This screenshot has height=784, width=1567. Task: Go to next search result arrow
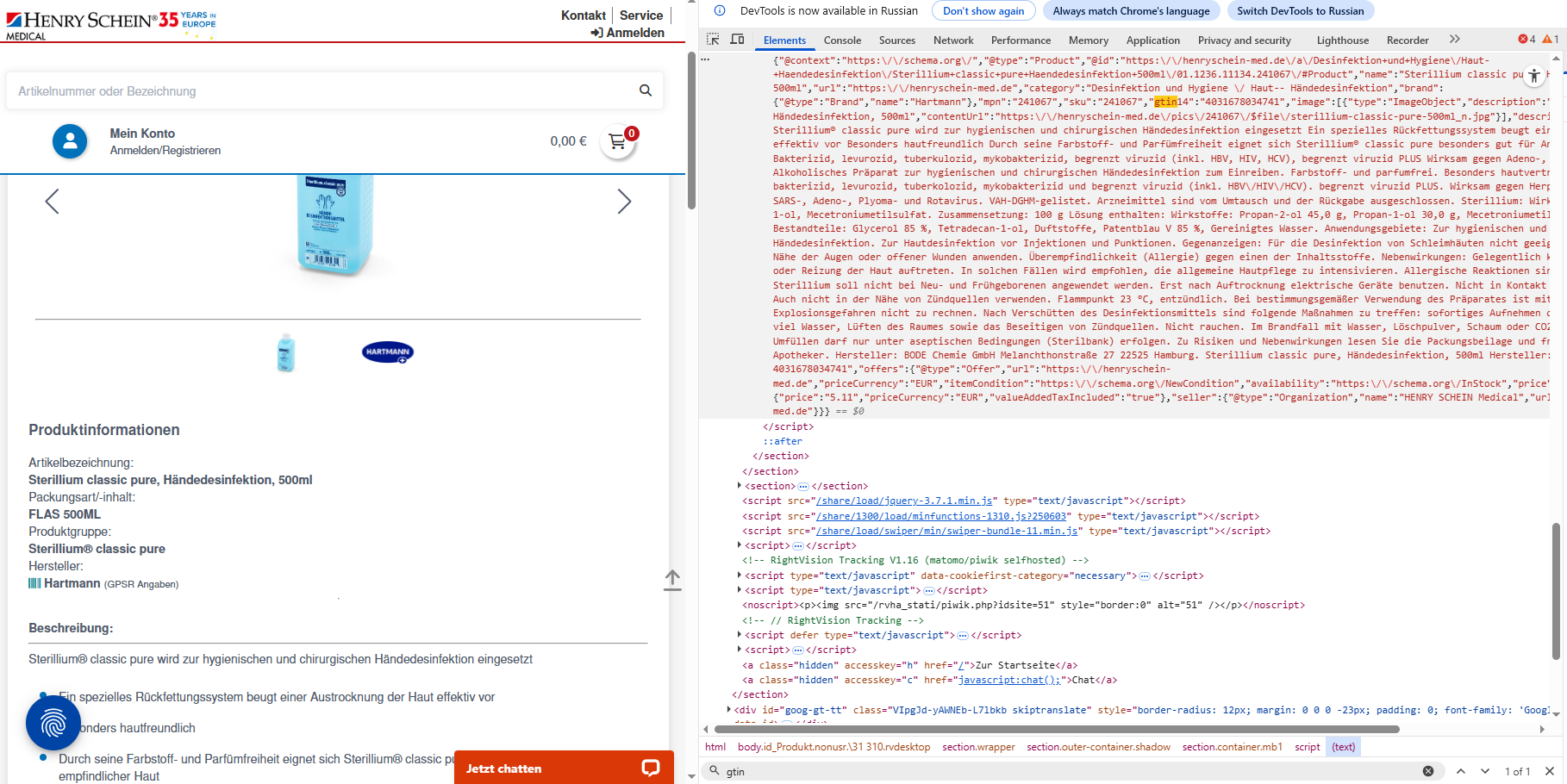(x=1485, y=771)
